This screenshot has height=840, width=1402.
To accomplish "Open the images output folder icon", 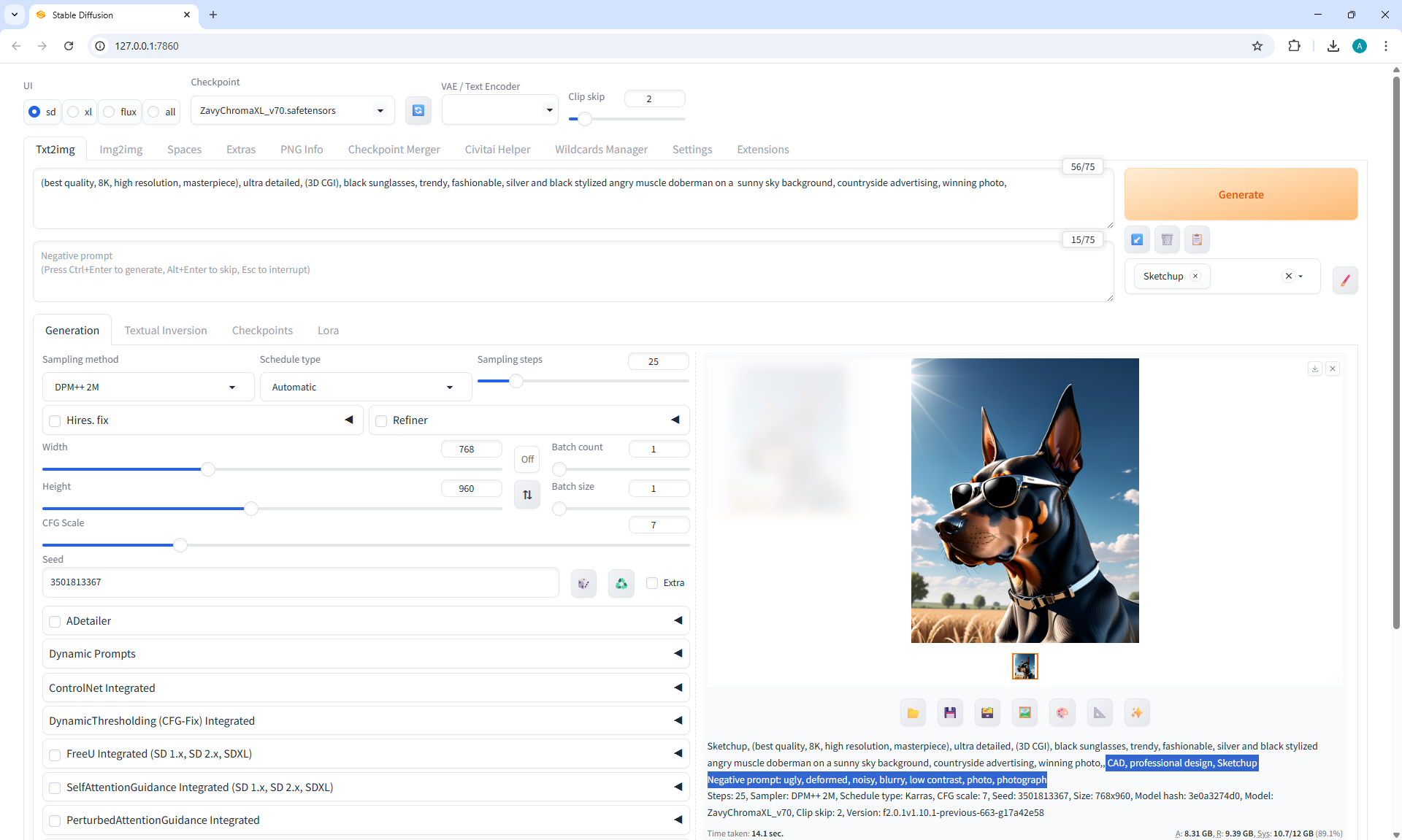I will pos(913,713).
